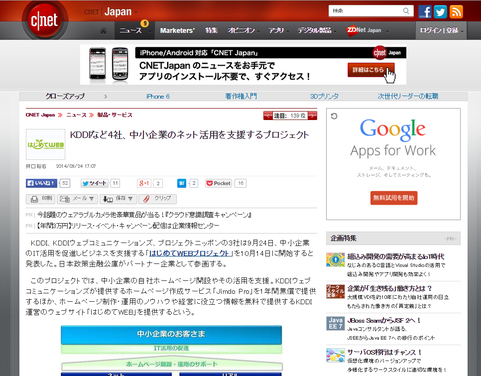Reload the Google ad refresh icon
Screen dimensions: 481x376
[x=334, y=116]
